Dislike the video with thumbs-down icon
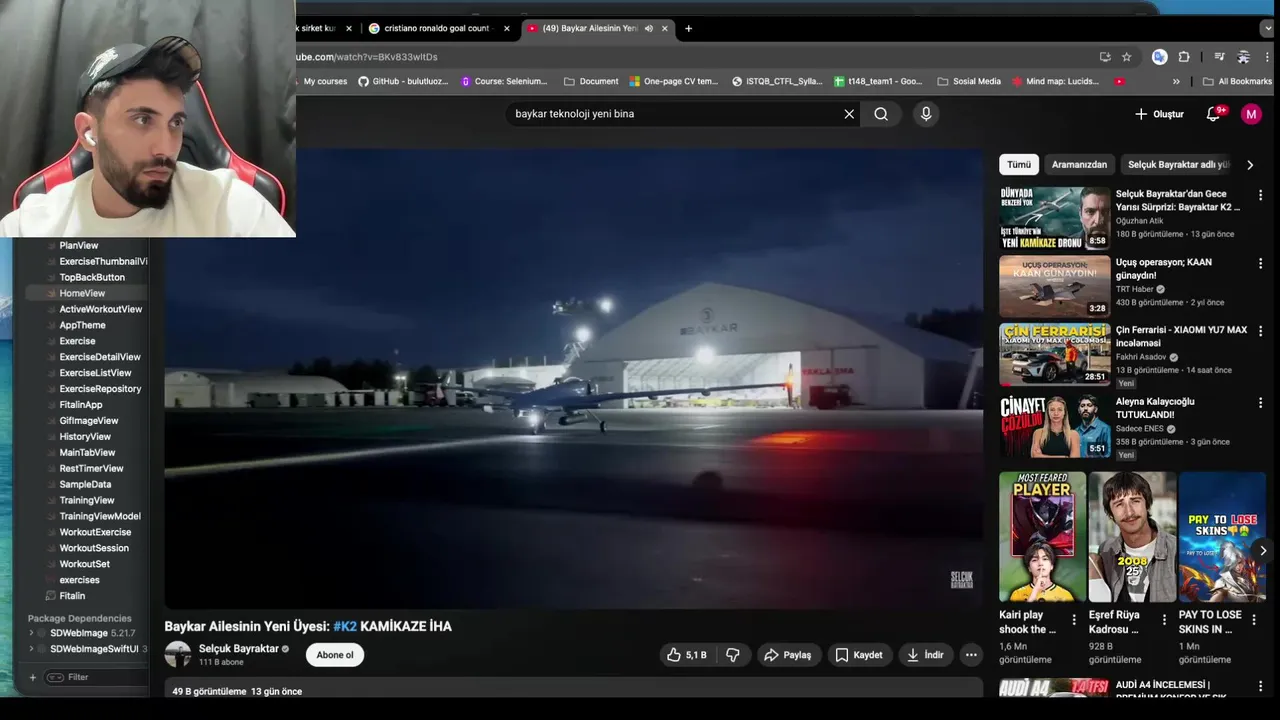1280x720 pixels. pos(733,655)
